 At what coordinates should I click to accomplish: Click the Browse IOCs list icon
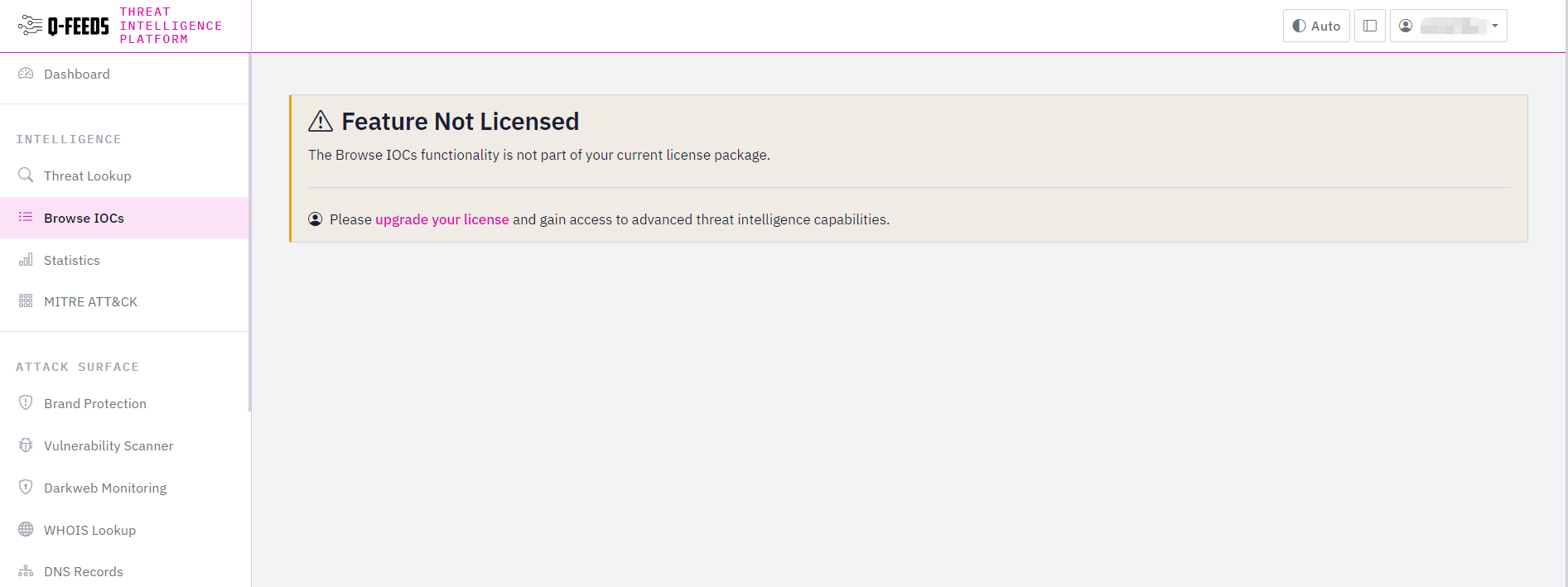coord(26,217)
